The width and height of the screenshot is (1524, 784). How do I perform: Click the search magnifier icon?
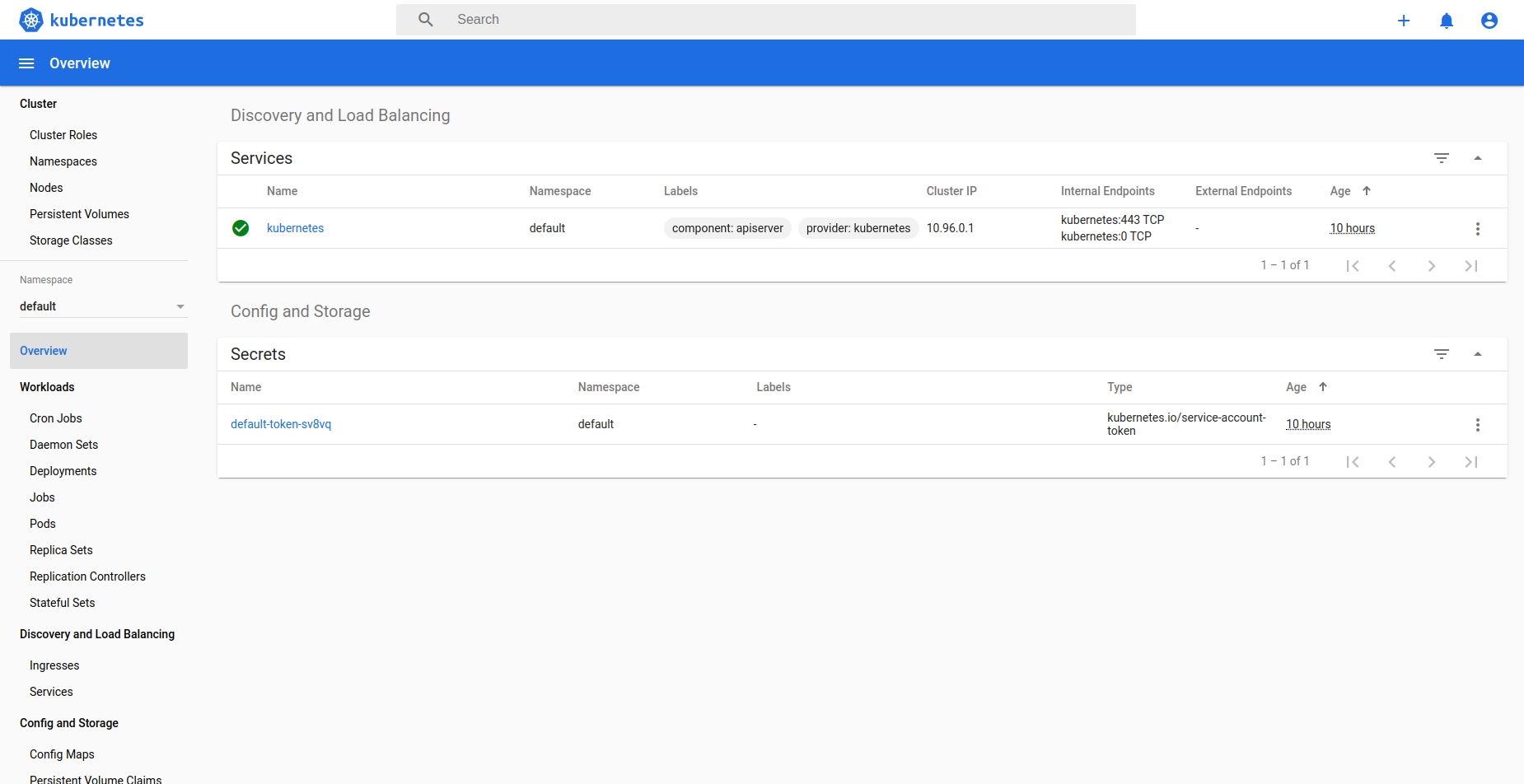pos(425,19)
